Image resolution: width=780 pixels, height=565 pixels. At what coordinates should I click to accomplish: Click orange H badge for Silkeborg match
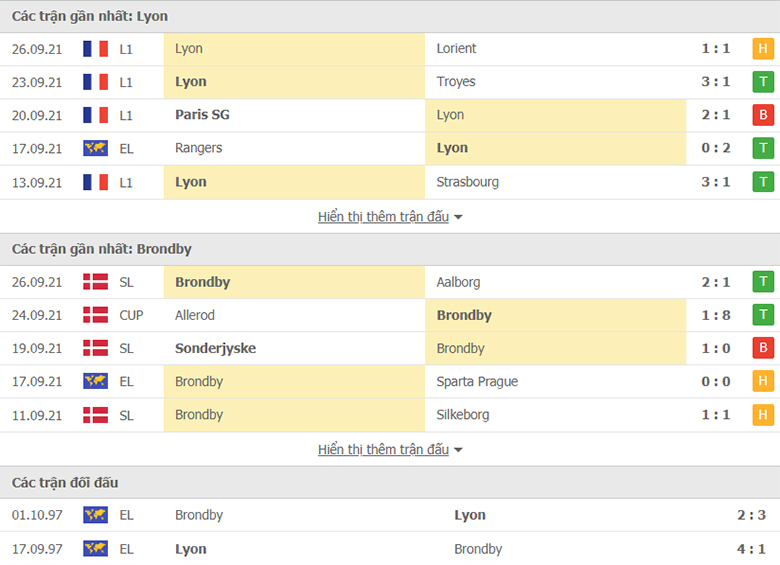[763, 415]
